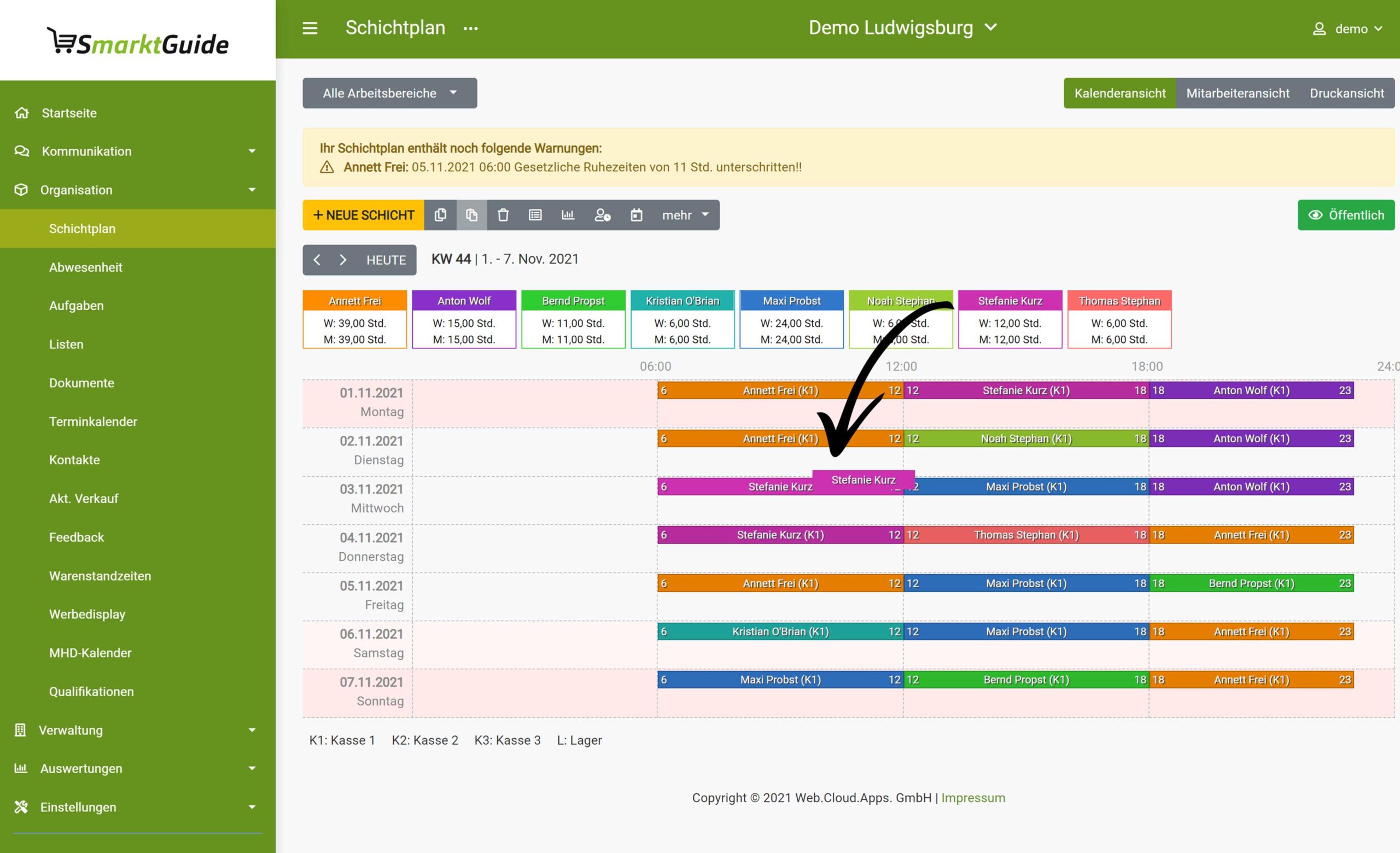The width and height of the screenshot is (1400, 853).
Task: Click the Kommunikation chat bubbles icon
Action: 21,151
